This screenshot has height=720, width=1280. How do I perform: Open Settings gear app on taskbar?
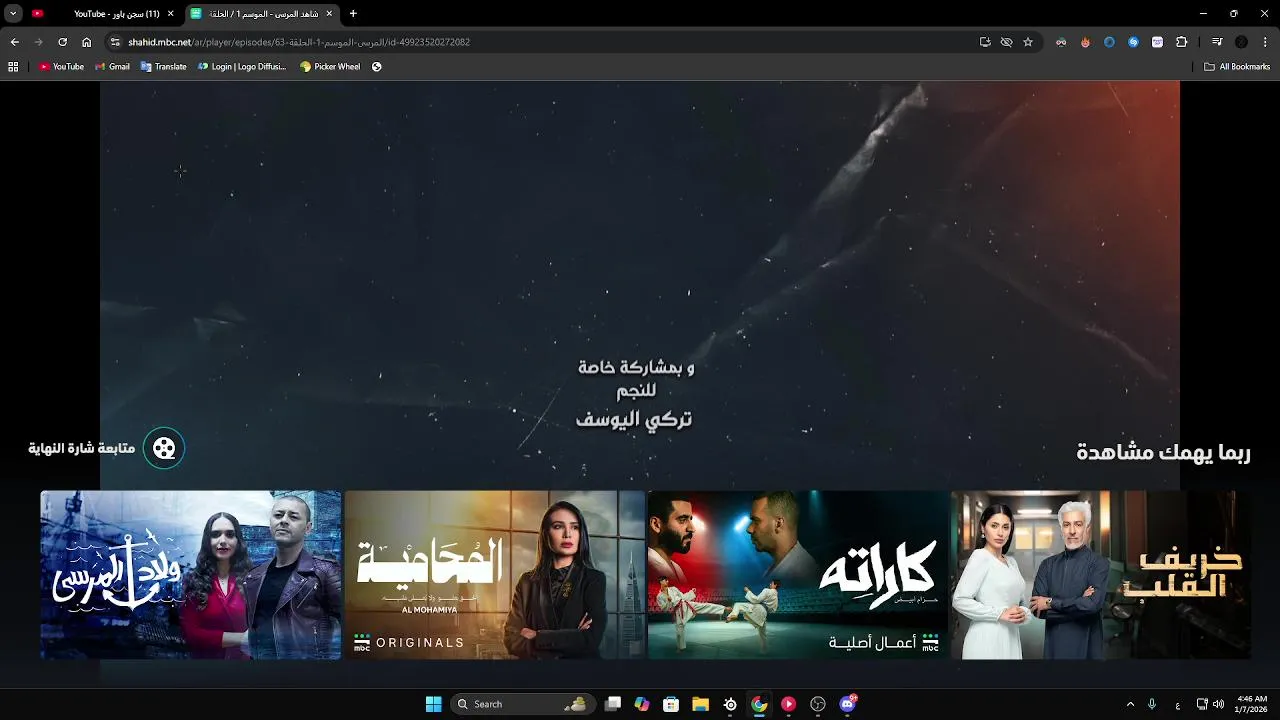point(730,704)
